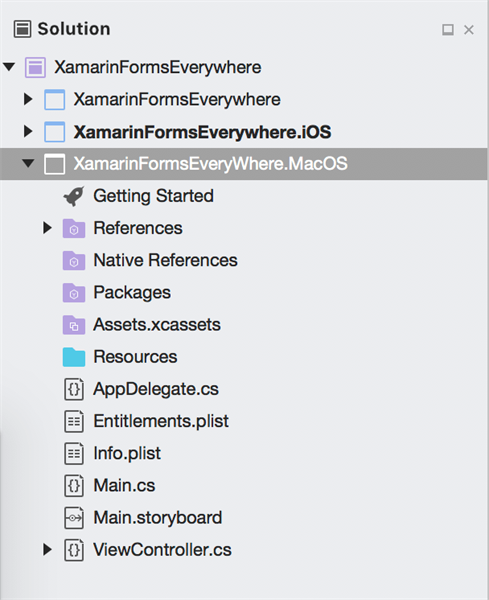Select the XamarinFormsEveryWhere.MacOS label
The image size is (489, 600).
(x=210, y=164)
